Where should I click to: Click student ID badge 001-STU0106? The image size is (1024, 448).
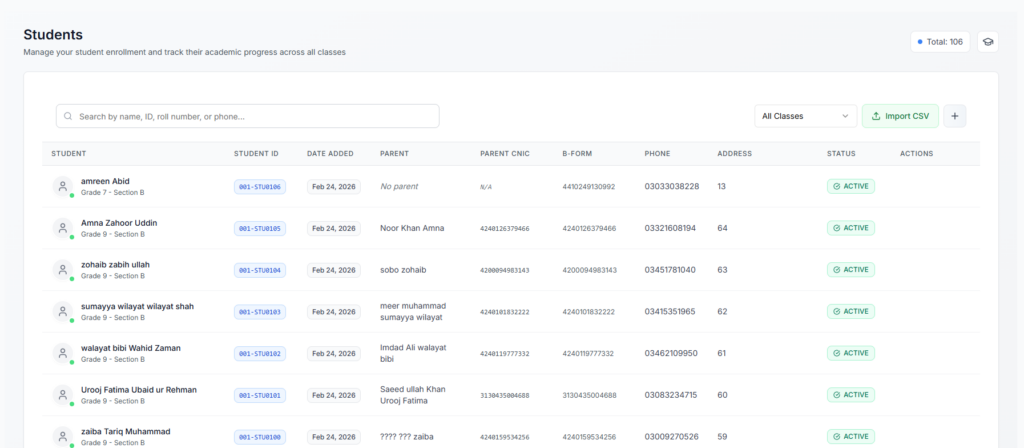(x=260, y=187)
